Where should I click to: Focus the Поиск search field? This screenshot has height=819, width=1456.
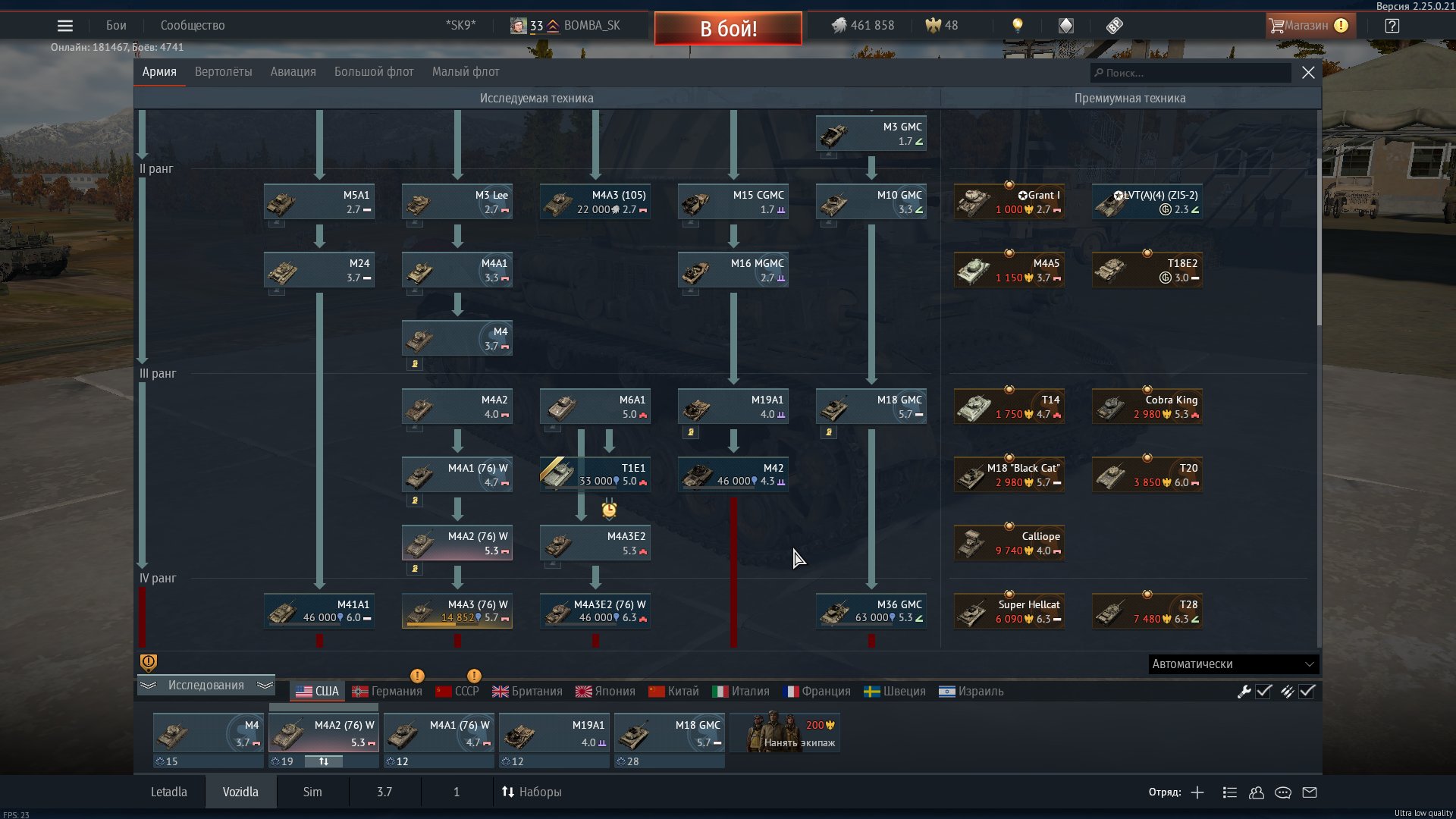(1191, 73)
